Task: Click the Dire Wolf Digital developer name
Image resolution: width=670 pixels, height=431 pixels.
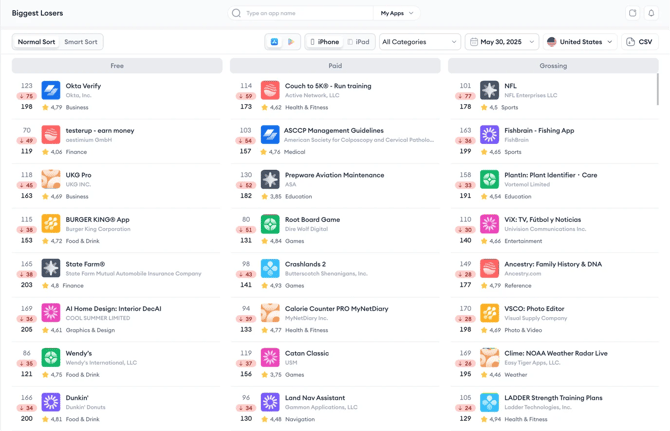Action: point(306,229)
